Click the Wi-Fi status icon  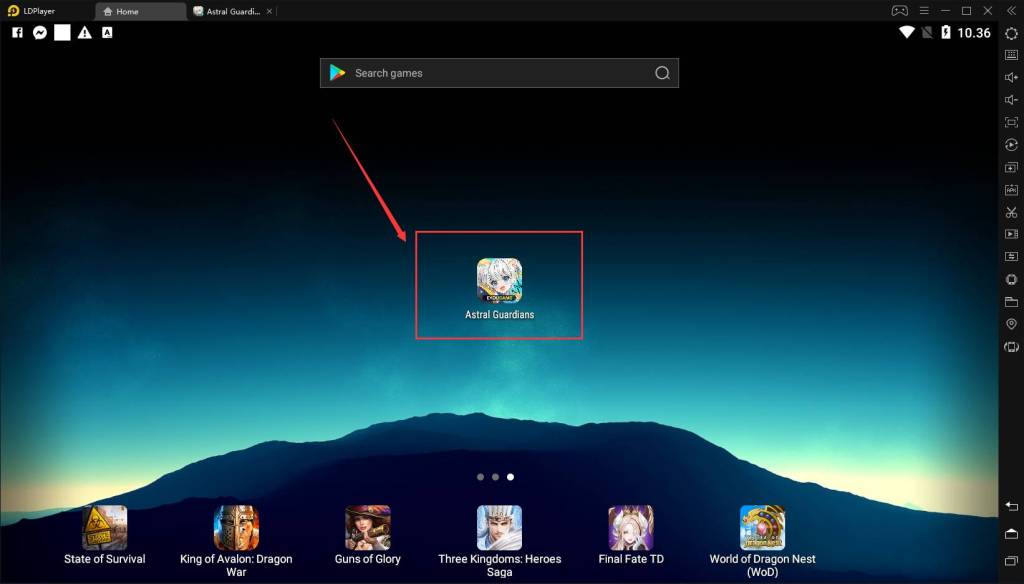tap(907, 33)
